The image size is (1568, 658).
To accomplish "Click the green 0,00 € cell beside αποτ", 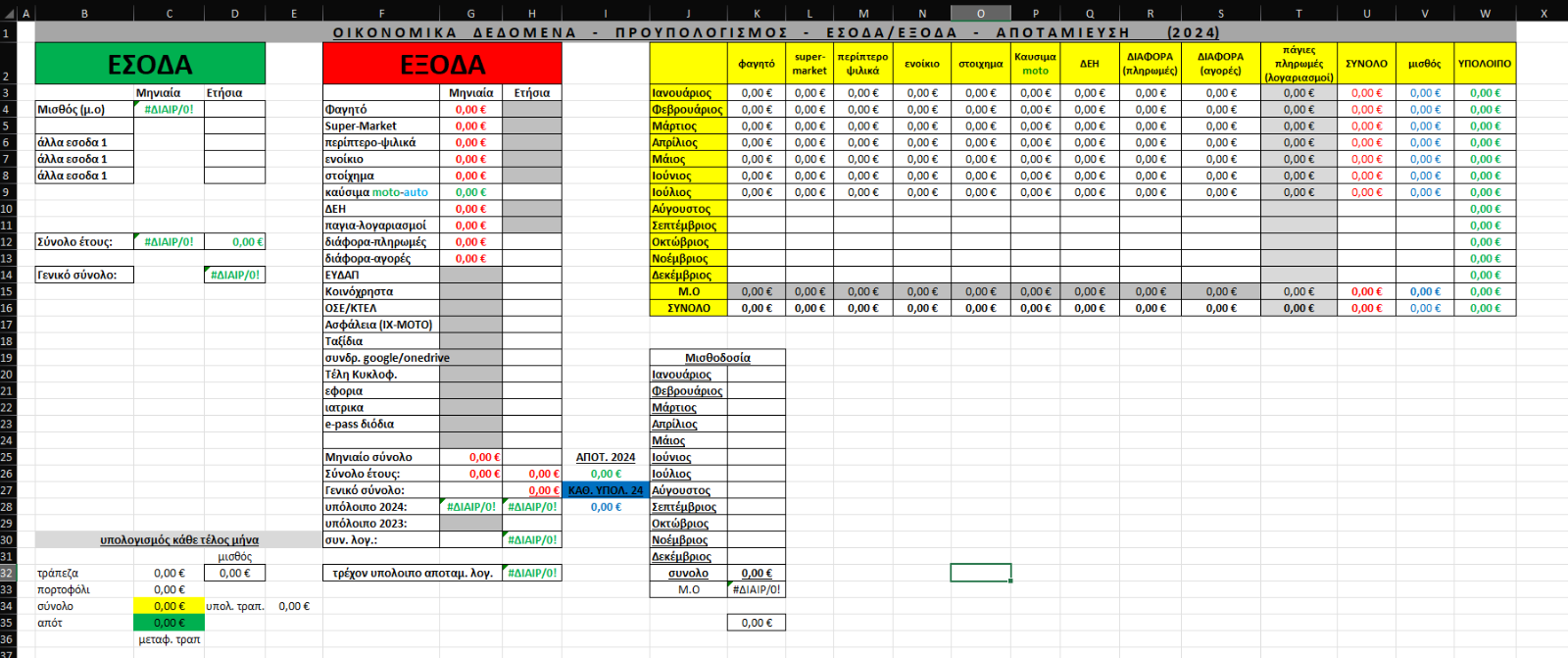I will [170, 623].
